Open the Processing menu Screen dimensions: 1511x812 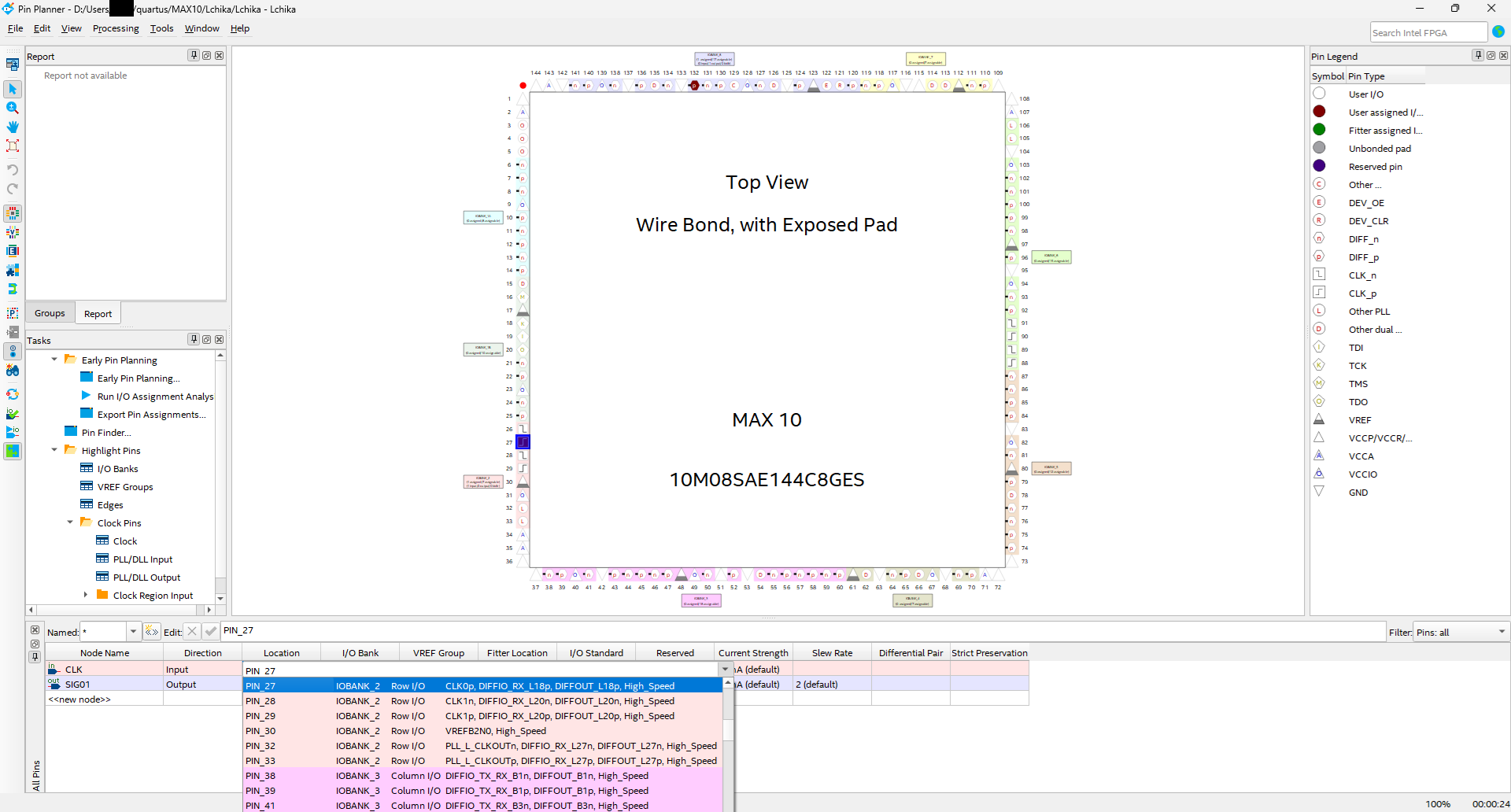click(116, 28)
